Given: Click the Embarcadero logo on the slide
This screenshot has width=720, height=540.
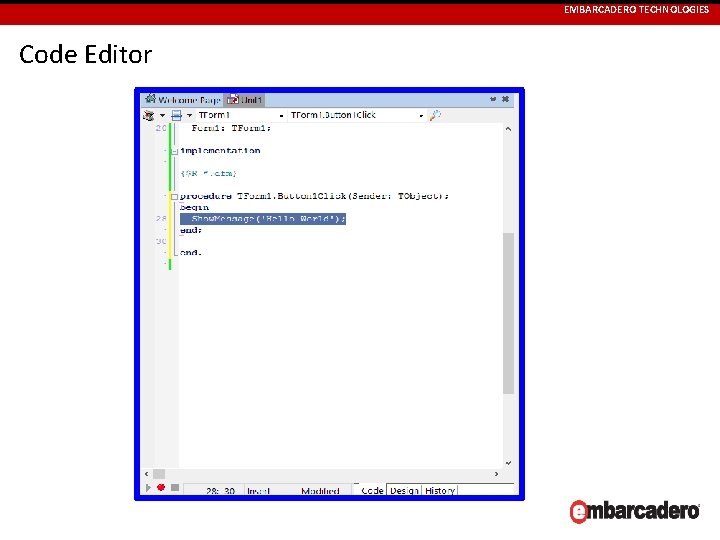Looking at the screenshot, I should click(634, 512).
